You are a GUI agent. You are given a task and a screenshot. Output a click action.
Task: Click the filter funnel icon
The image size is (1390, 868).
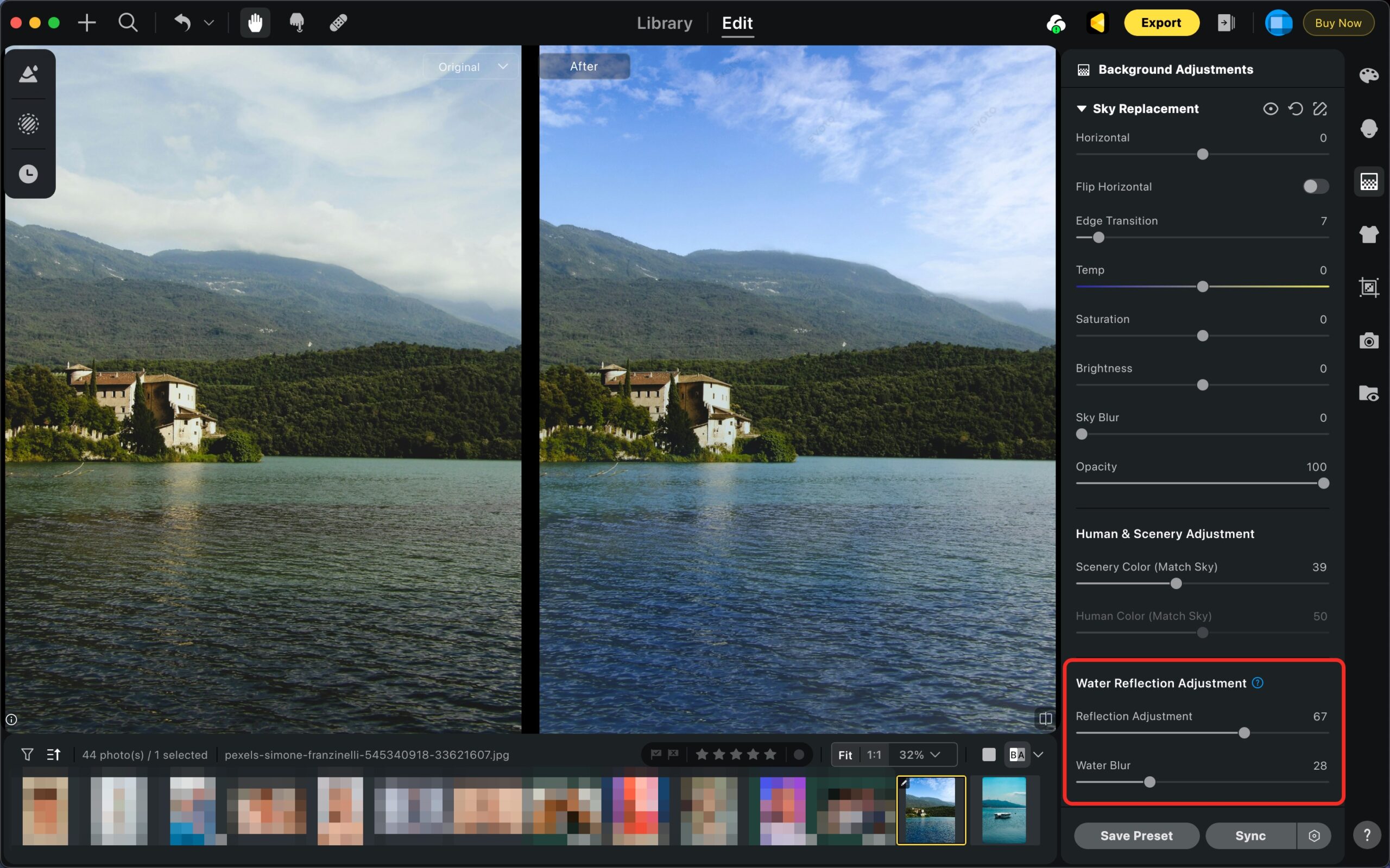click(x=27, y=755)
